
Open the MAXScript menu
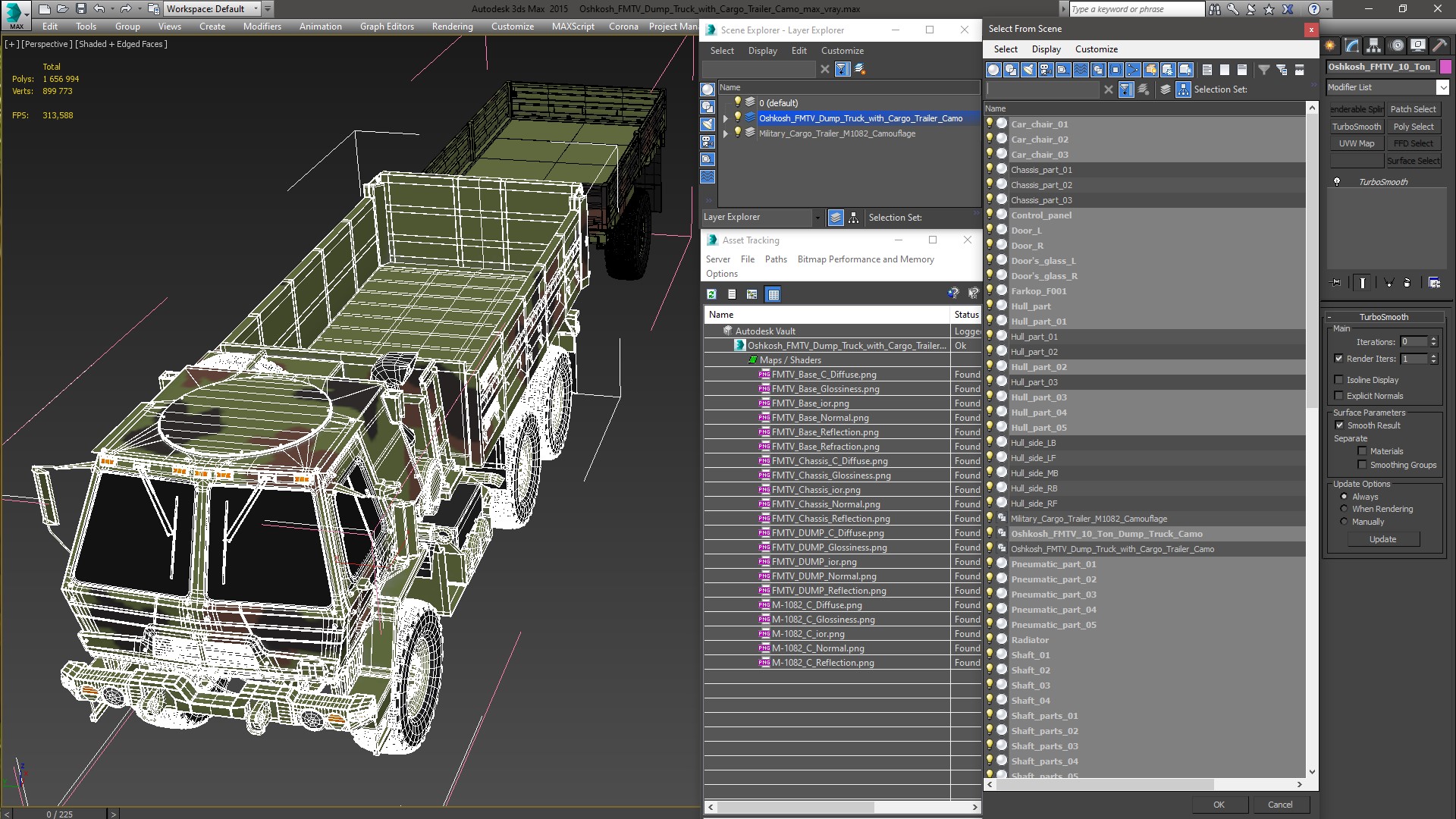tap(571, 26)
